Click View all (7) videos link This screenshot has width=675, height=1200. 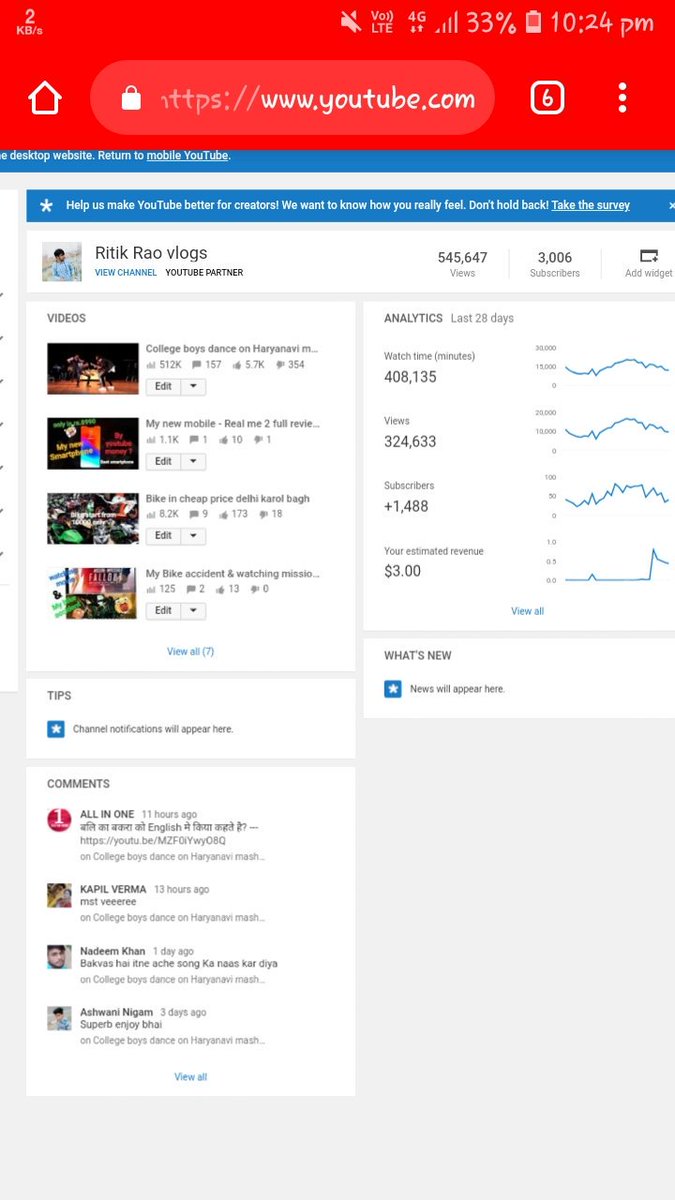[x=190, y=651]
